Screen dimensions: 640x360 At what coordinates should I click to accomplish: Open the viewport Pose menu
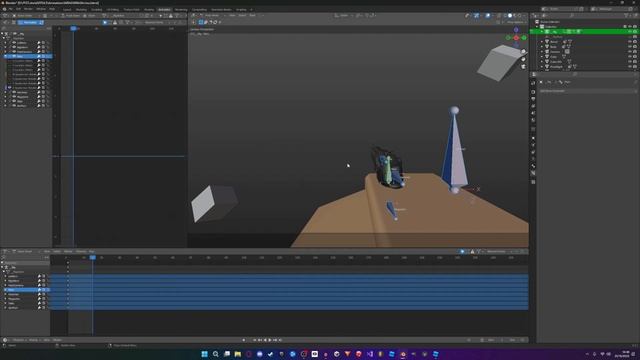click(252, 16)
